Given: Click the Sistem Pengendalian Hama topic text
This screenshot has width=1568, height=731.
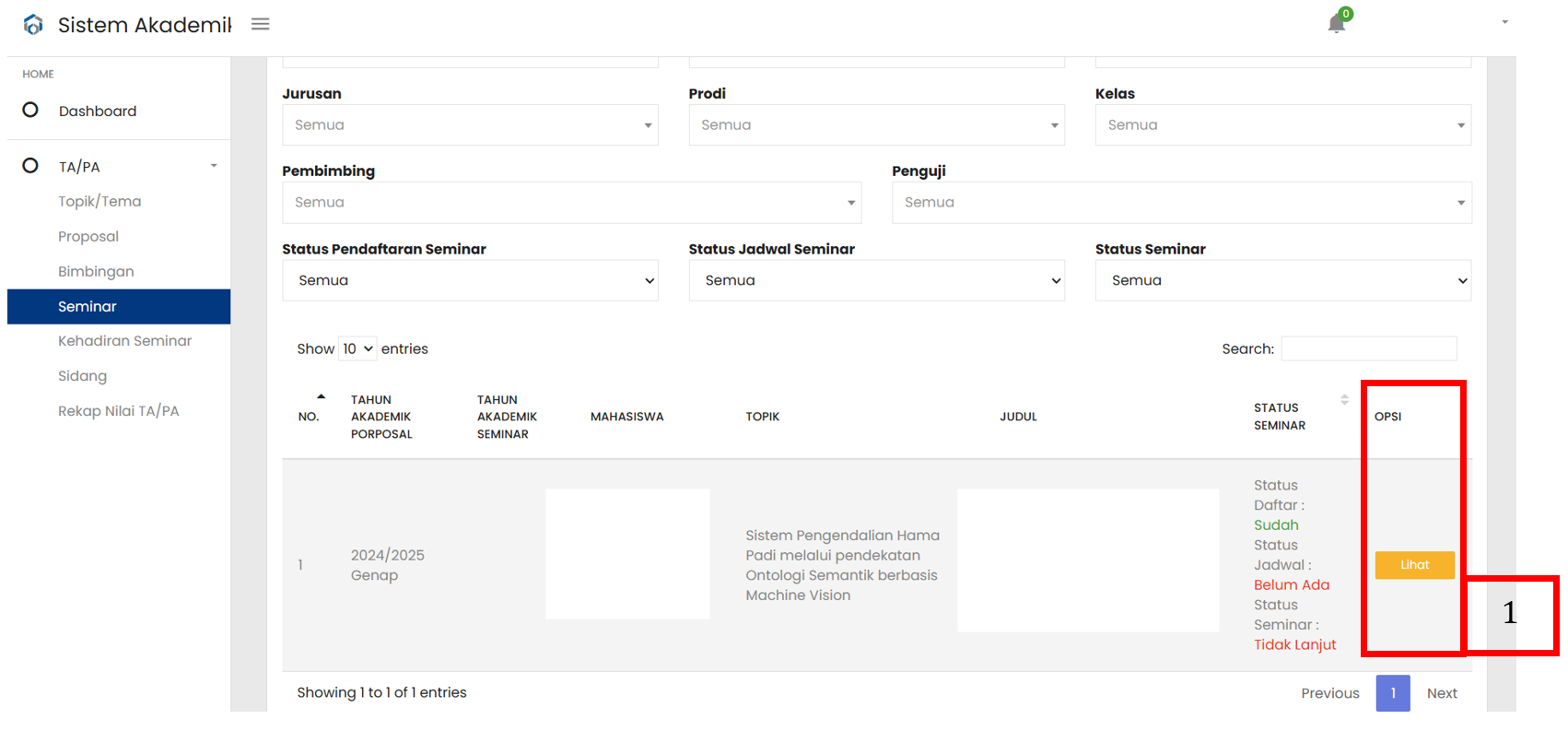Looking at the screenshot, I should pyautogui.click(x=842, y=565).
